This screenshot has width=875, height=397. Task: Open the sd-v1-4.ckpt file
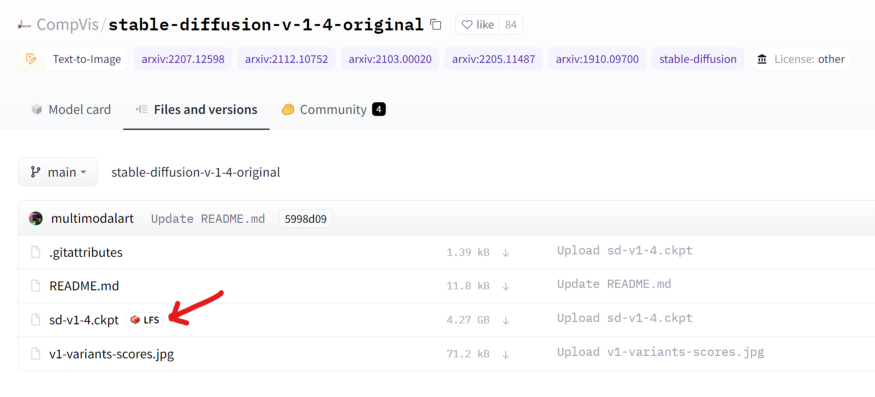(x=84, y=320)
